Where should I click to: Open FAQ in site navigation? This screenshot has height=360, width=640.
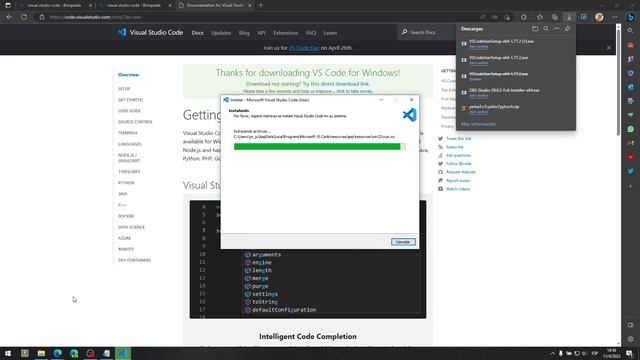(311, 33)
